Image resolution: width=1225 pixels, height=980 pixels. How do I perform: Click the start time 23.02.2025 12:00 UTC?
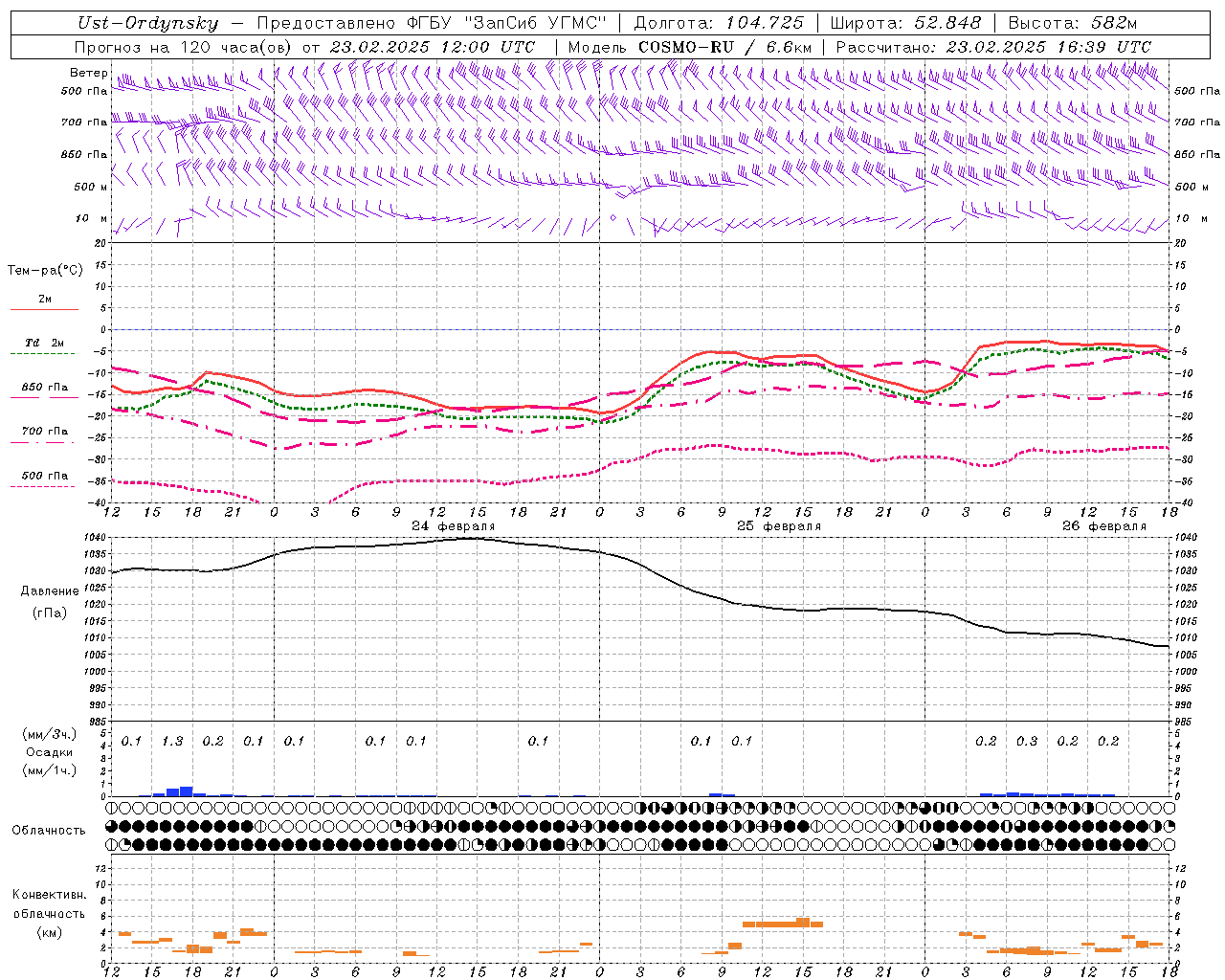pyautogui.click(x=432, y=47)
